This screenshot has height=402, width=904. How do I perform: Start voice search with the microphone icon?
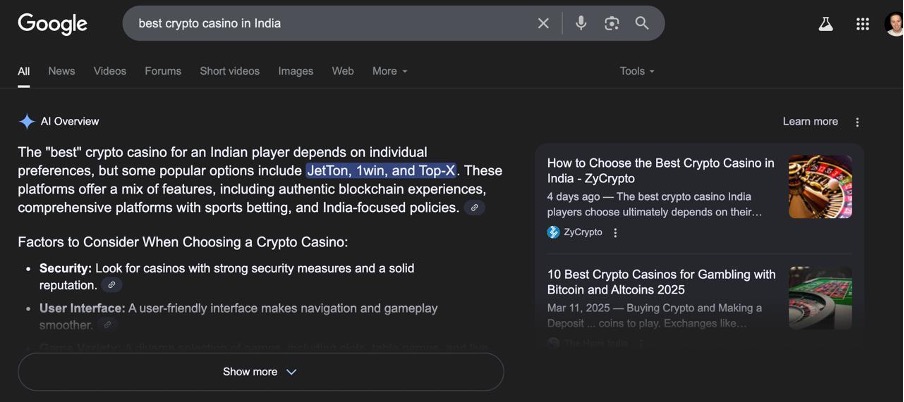(x=581, y=23)
